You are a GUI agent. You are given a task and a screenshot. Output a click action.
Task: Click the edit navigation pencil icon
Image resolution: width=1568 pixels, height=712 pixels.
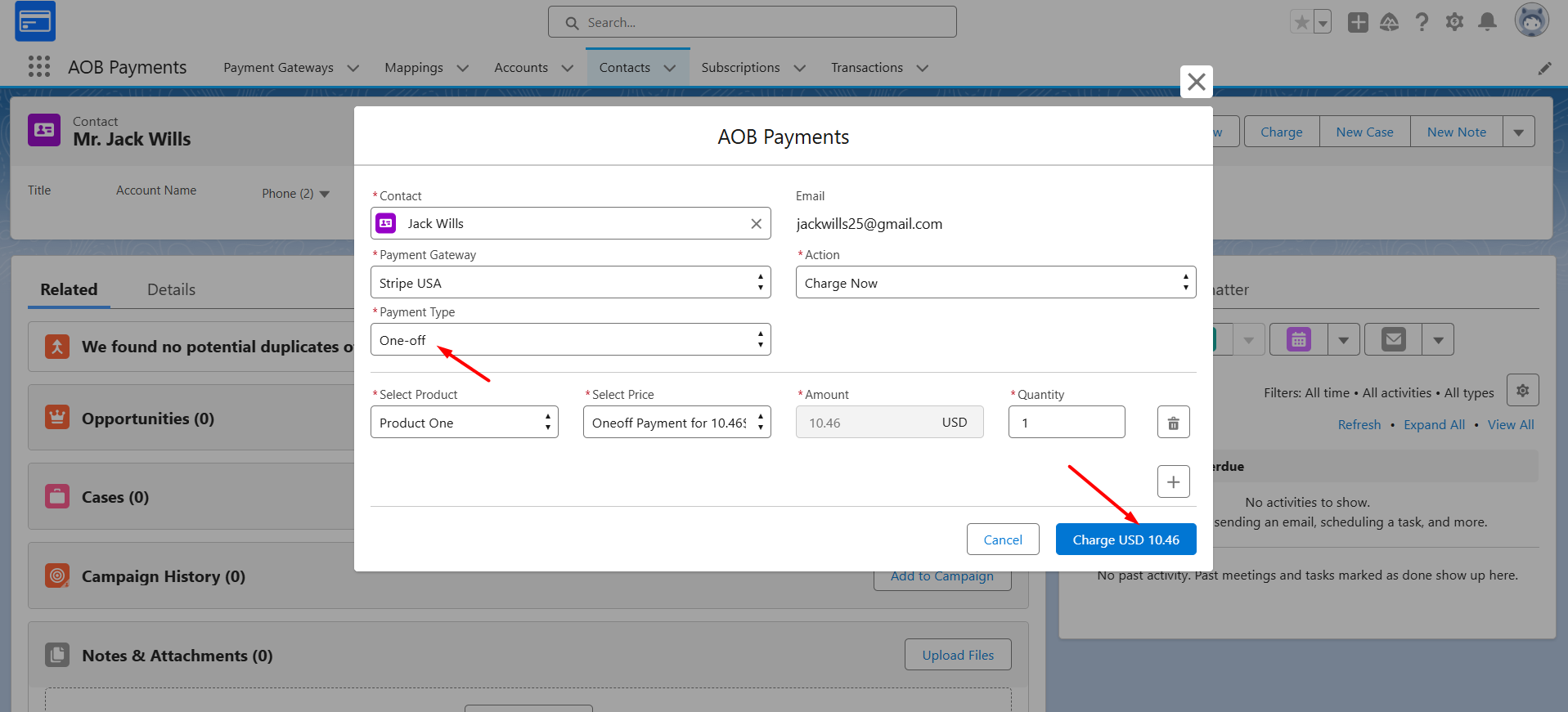coord(1544,68)
